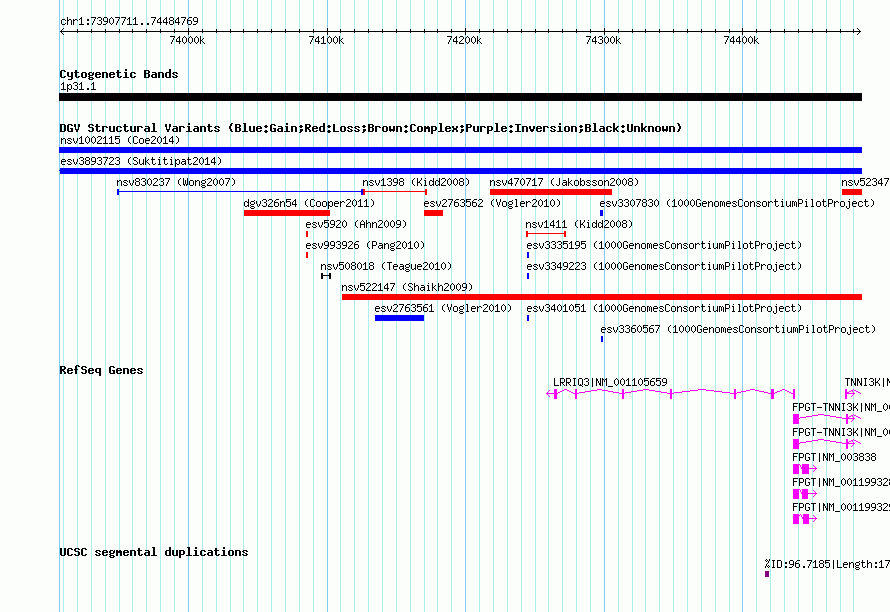Screen dimensions: 890x612
Task: Click the Cytogenetic Bands track title
Action: pos(119,74)
